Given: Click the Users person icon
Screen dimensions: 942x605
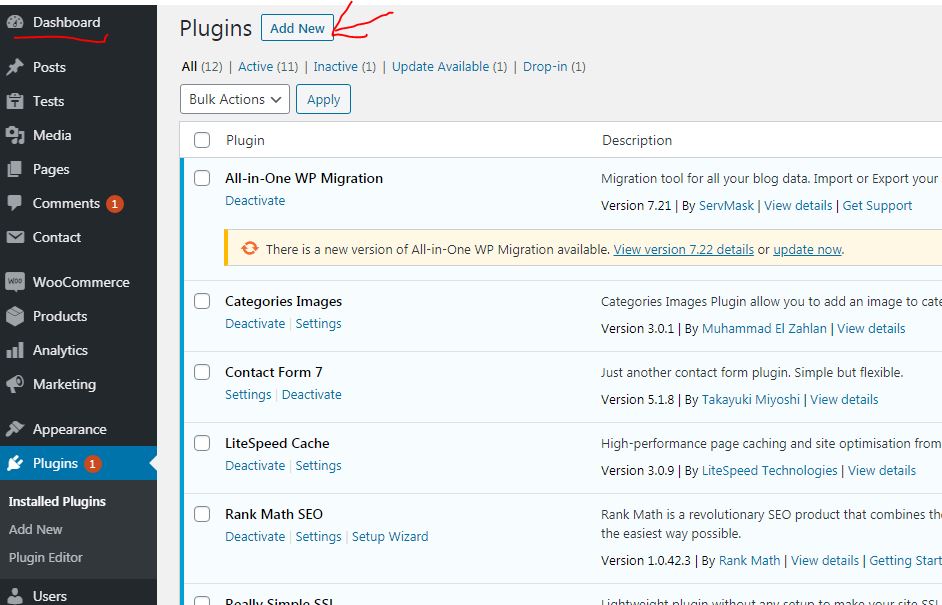Looking at the screenshot, I should click(15, 596).
